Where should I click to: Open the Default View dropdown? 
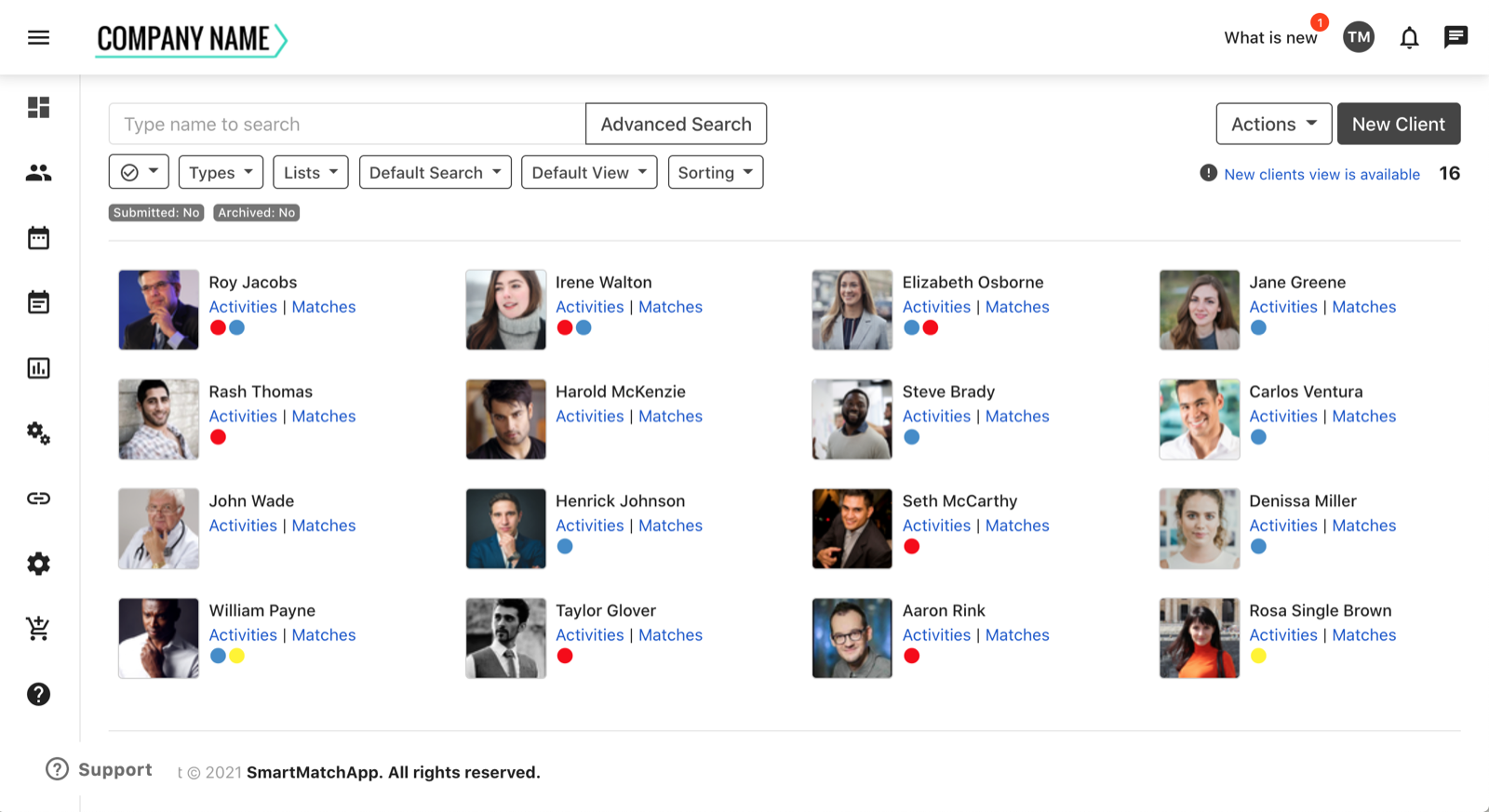coord(589,173)
